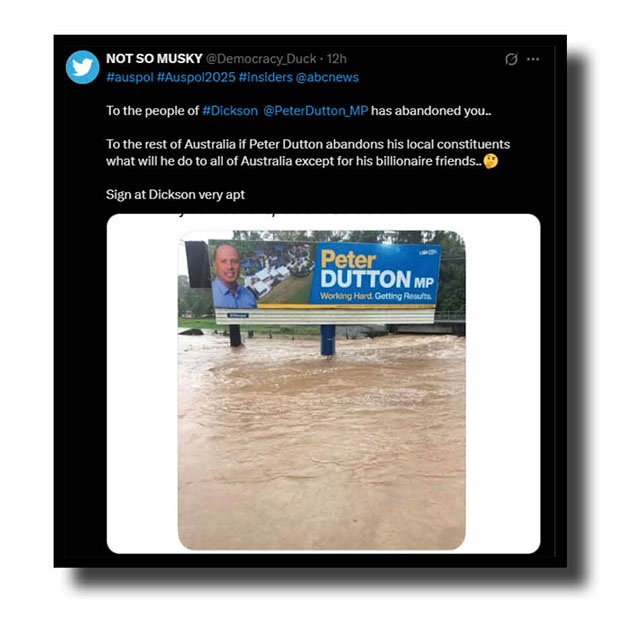Open the 12h timestamp link

337,59
